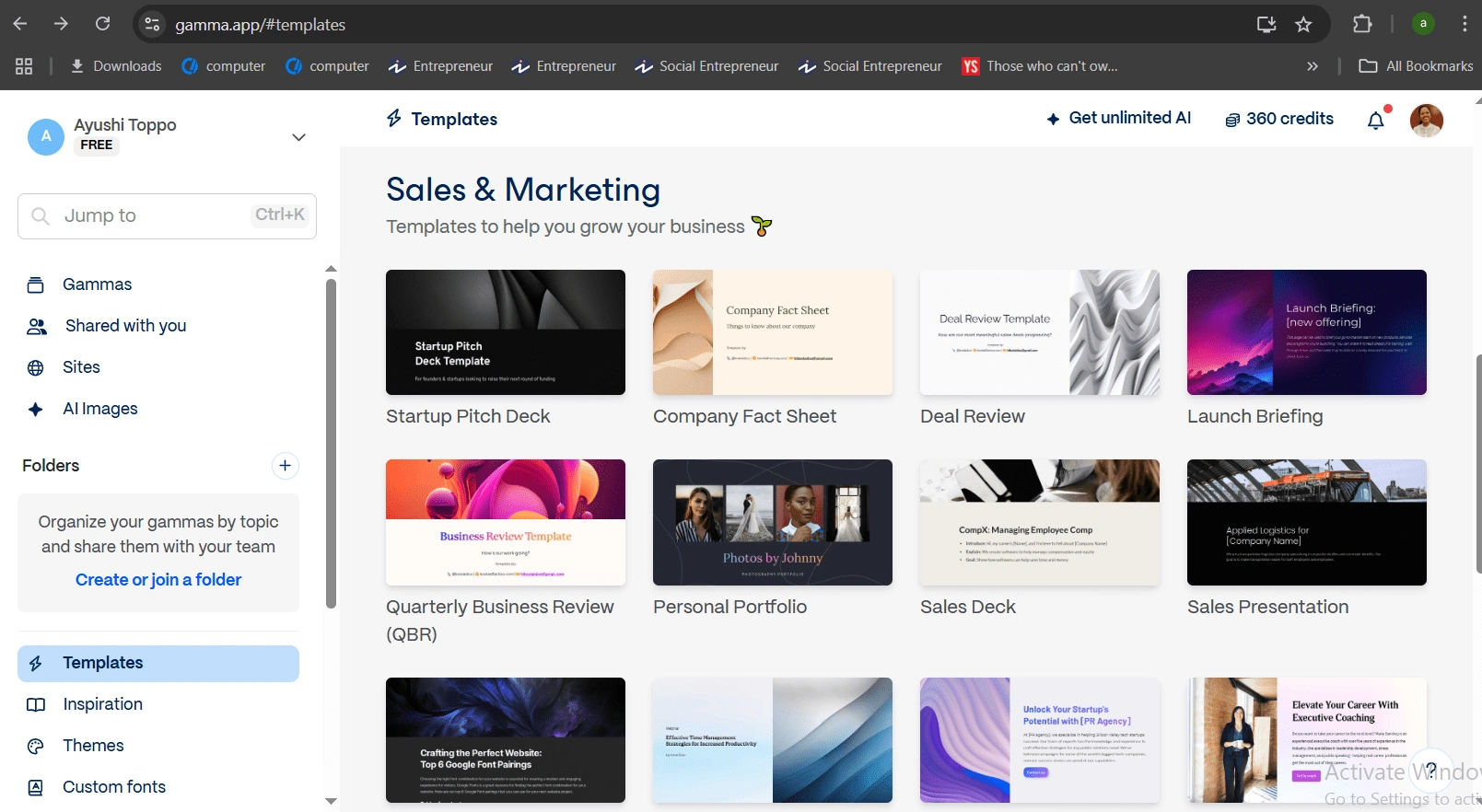Open the notifications bell

point(1376,120)
